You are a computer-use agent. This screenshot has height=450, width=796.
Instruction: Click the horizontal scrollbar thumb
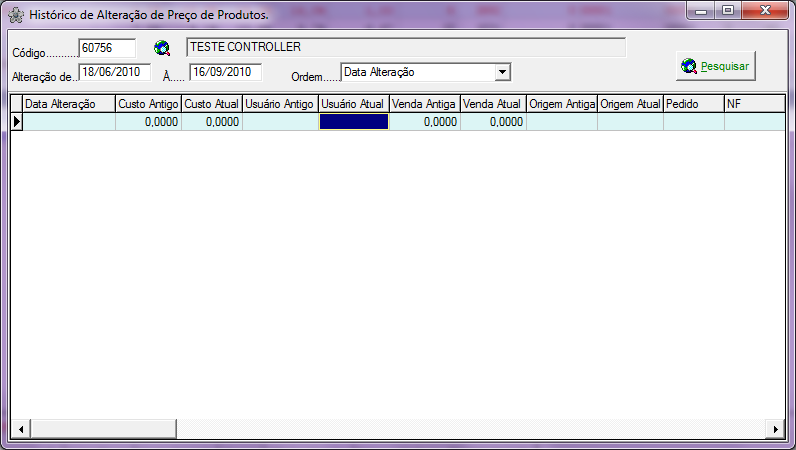click(x=104, y=429)
